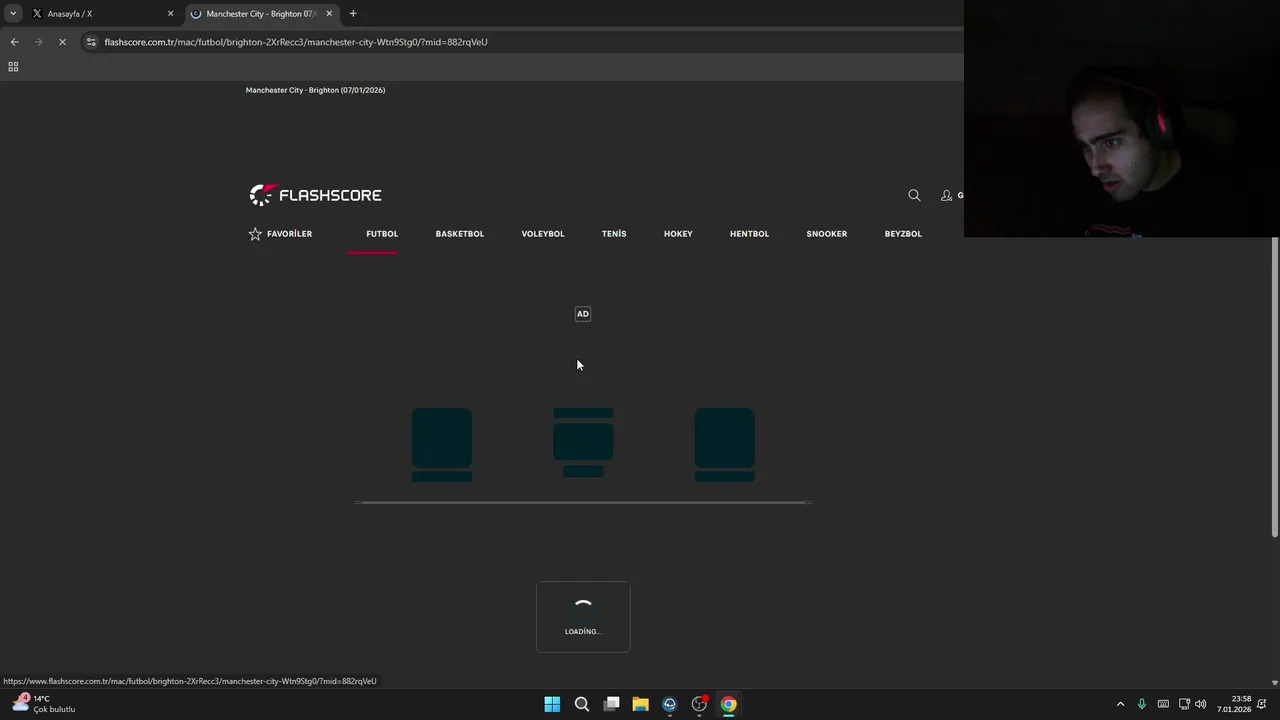
Task: Open the Hokey sport tab
Action: [678, 234]
